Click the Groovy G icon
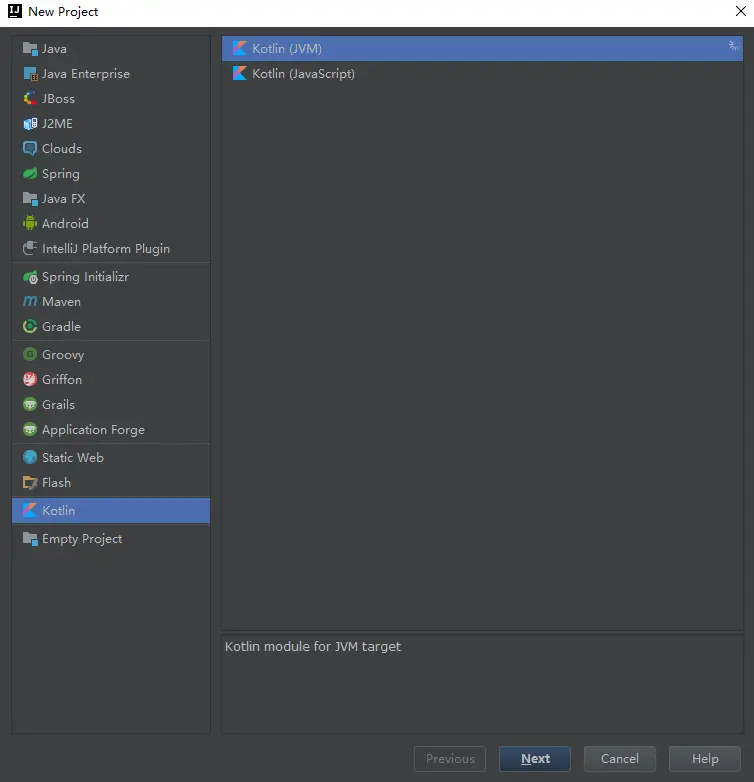Image resolution: width=754 pixels, height=782 pixels. pyautogui.click(x=30, y=355)
